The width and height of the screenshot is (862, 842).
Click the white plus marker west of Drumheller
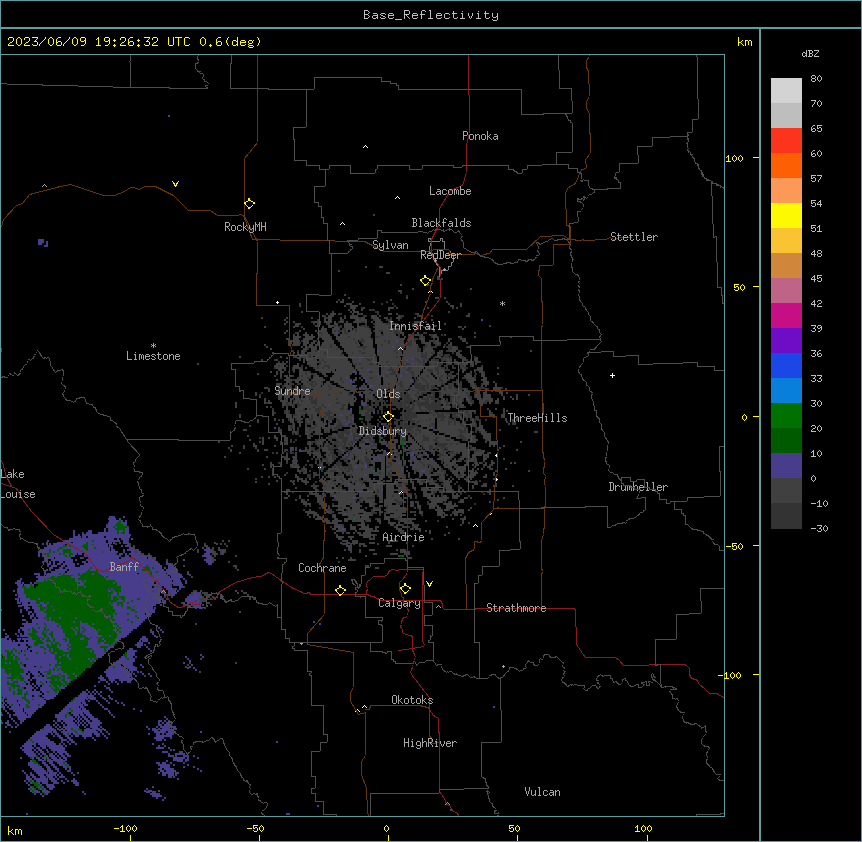pyautogui.click(x=612, y=375)
